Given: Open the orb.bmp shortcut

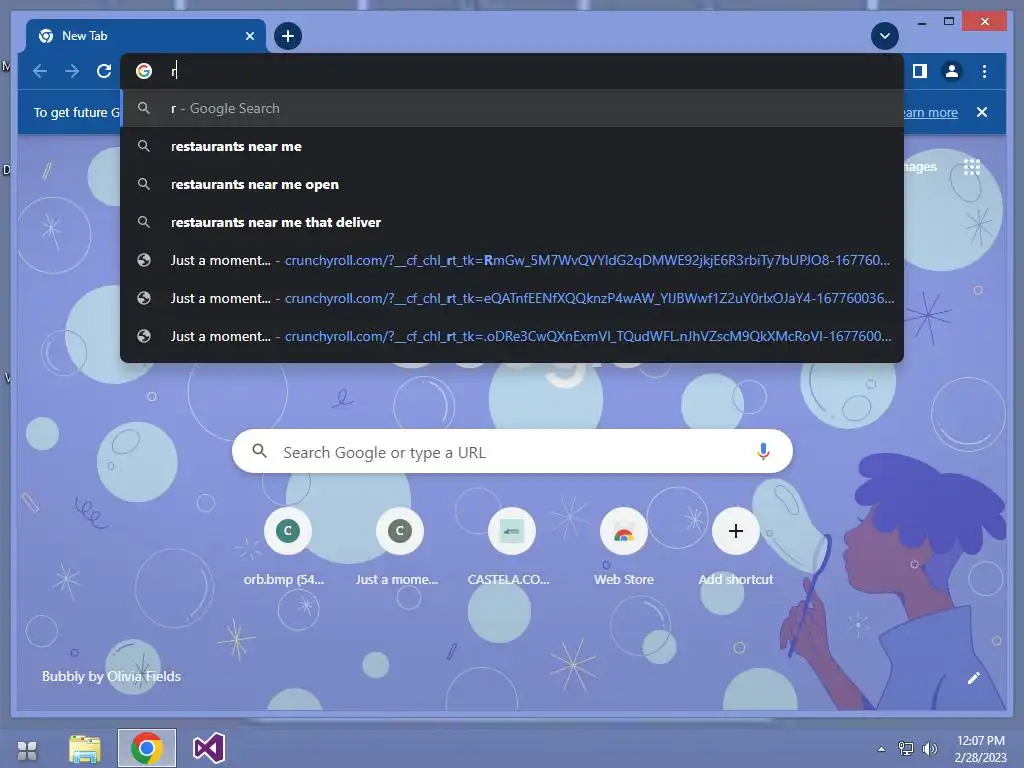Looking at the screenshot, I should pos(287,547).
